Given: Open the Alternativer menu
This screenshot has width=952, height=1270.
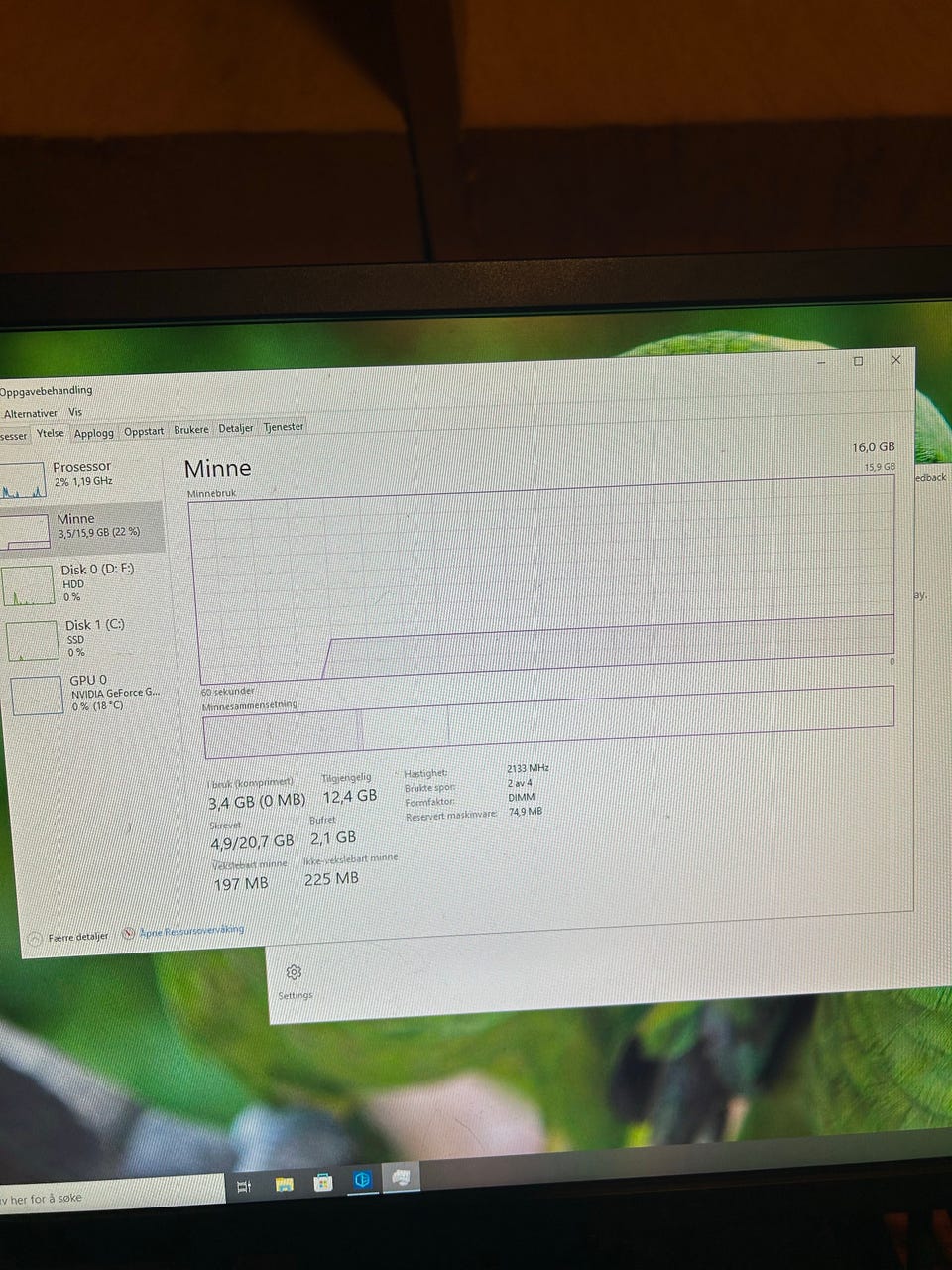Looking at the screenshot, I should point(30,413).
